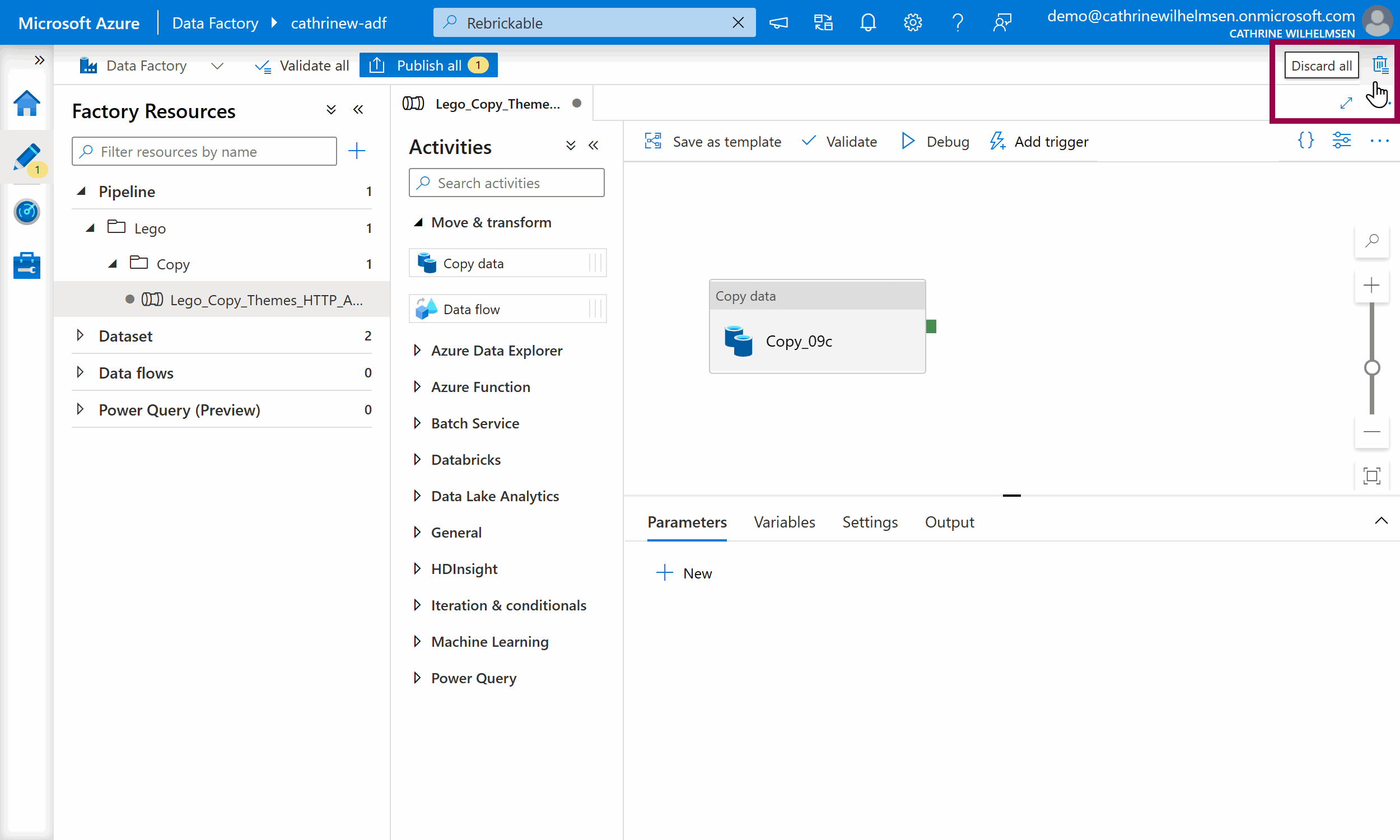Expand the Dataset tree group
This screenshot has height=840, width=1400.
click(80, 335)
